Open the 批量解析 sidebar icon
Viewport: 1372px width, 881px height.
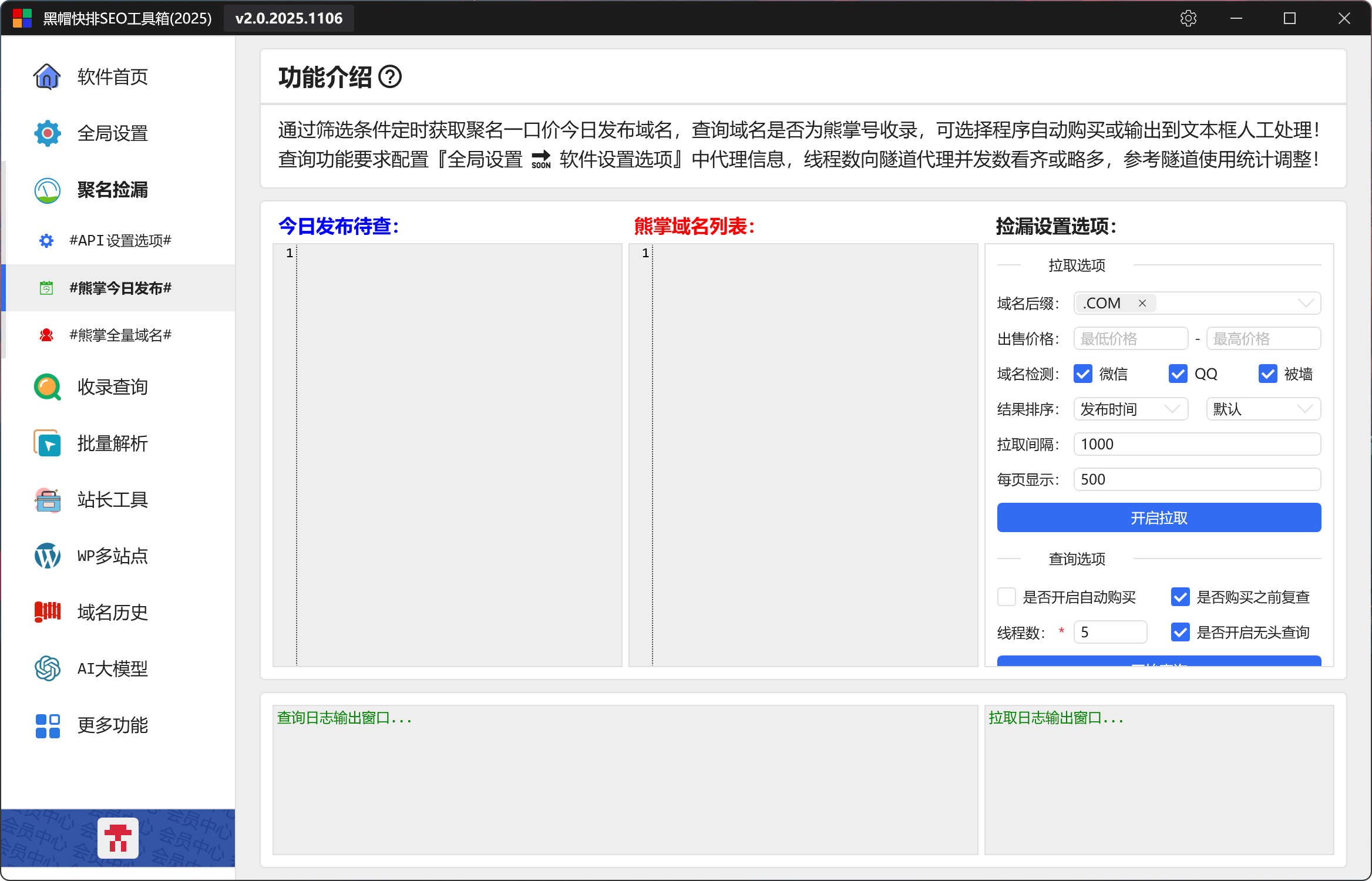pos(47,443)
